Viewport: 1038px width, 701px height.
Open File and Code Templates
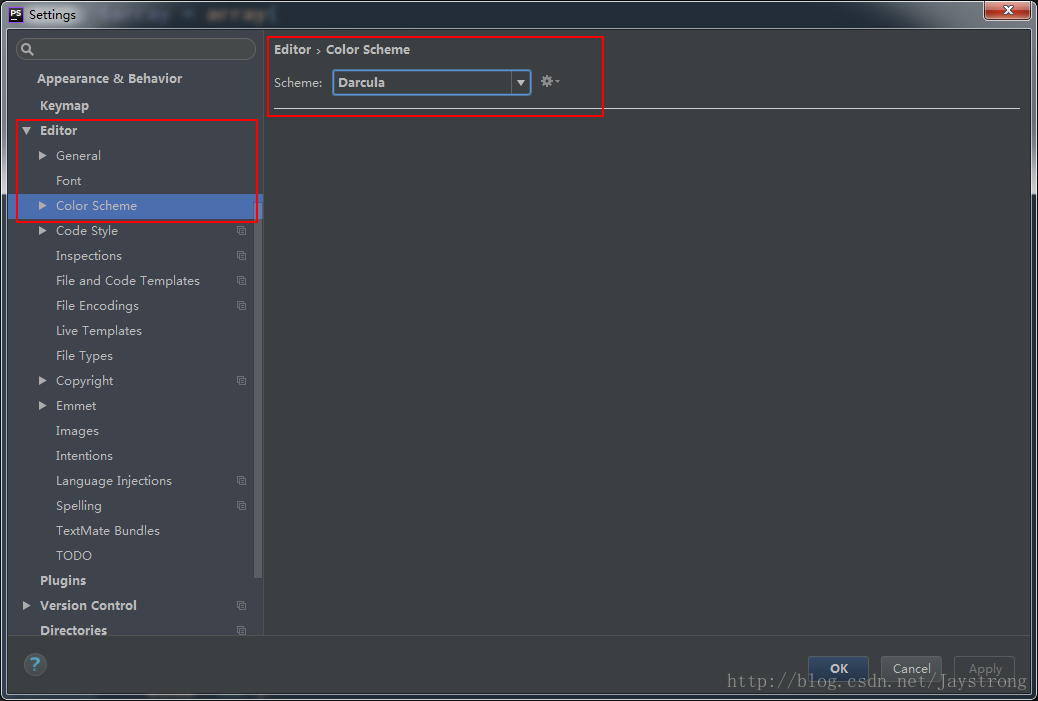point(128,281)
